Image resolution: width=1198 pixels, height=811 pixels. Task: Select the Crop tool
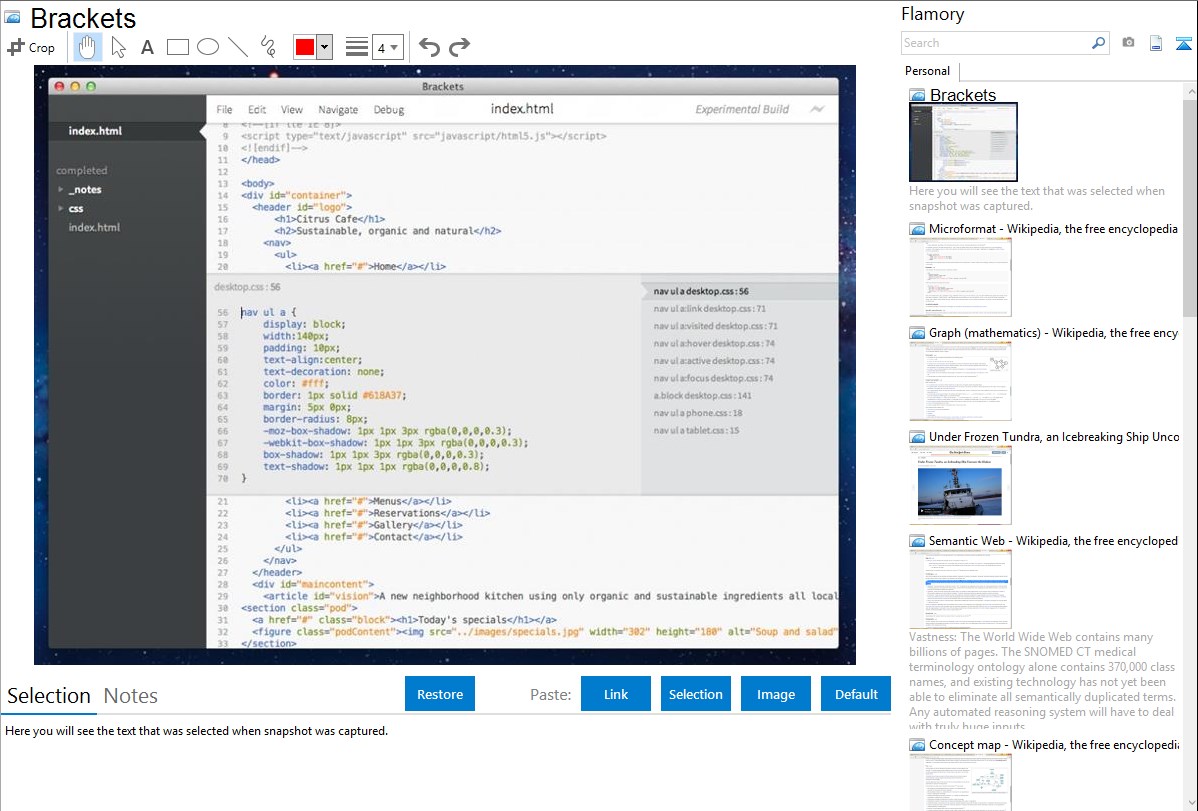31,47
